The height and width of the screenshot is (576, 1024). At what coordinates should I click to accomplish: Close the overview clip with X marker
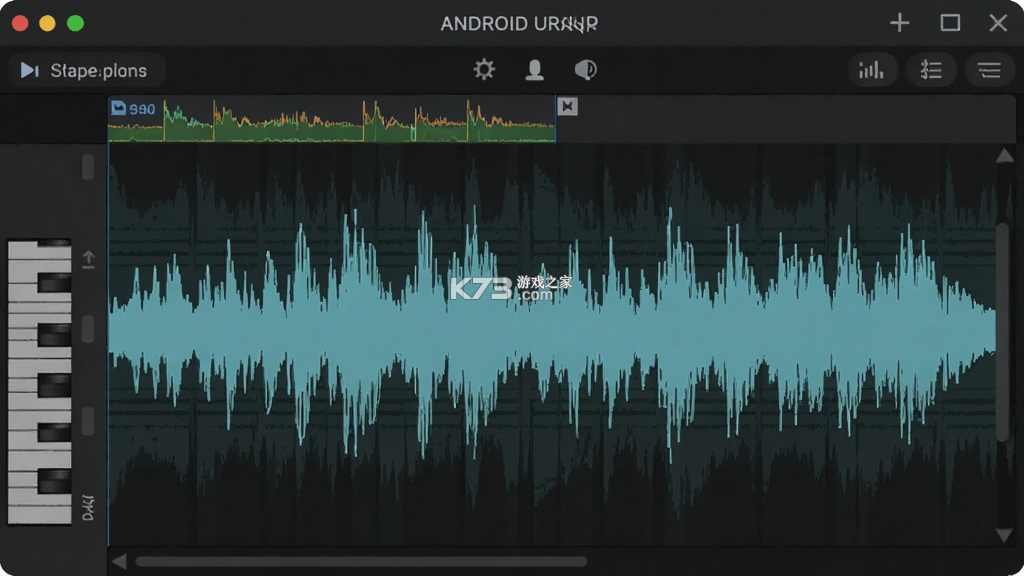click(x=567, y=106)
